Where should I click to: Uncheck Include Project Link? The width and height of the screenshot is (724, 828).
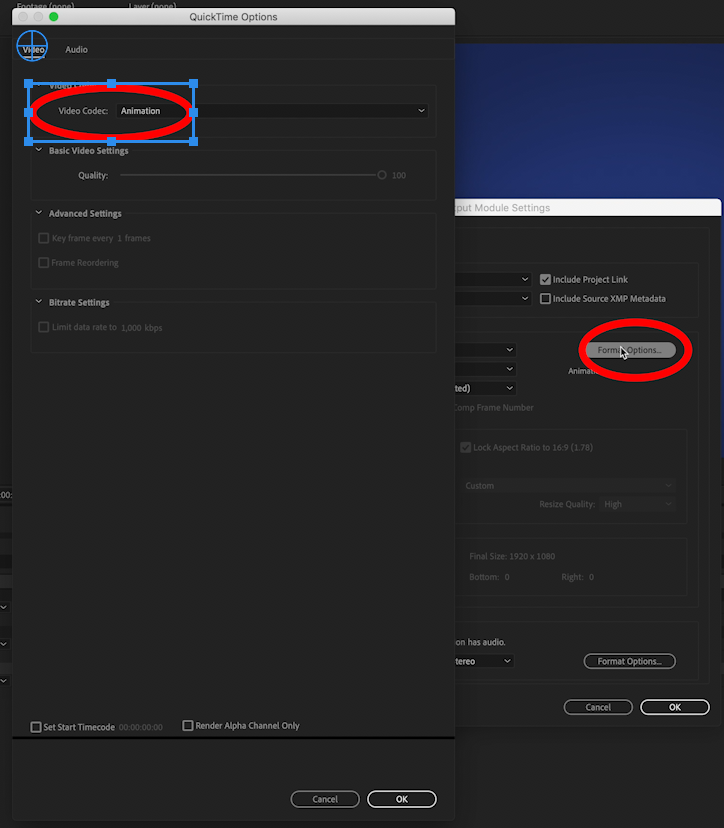click(x=545, y=280)
